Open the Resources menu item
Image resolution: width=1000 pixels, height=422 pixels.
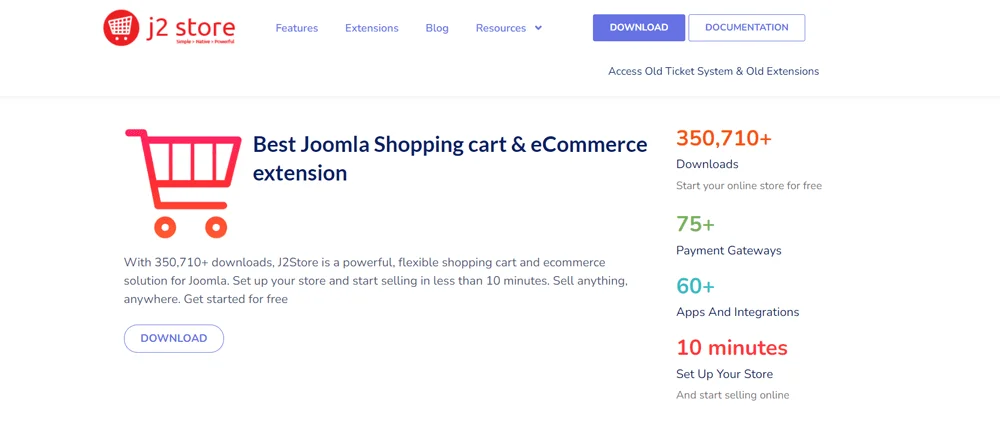pos(501,28)
